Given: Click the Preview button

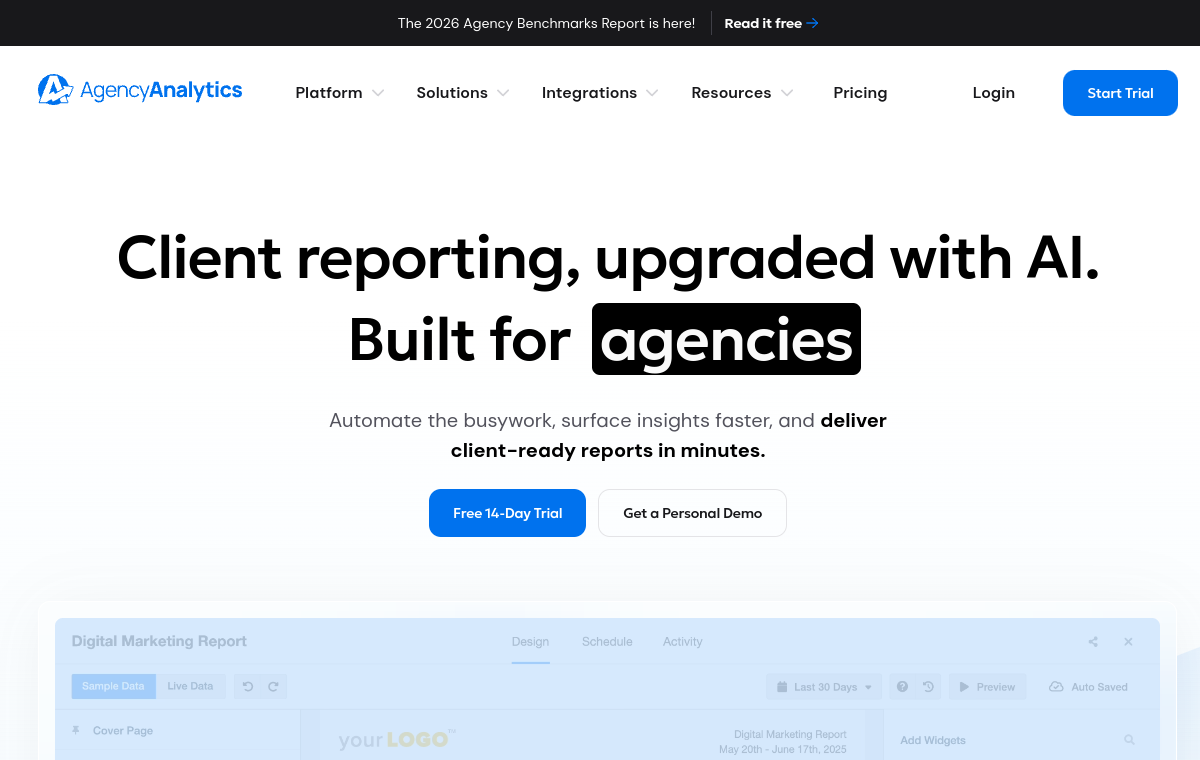Looking at the screenshot, I should (x=987, y=687).
